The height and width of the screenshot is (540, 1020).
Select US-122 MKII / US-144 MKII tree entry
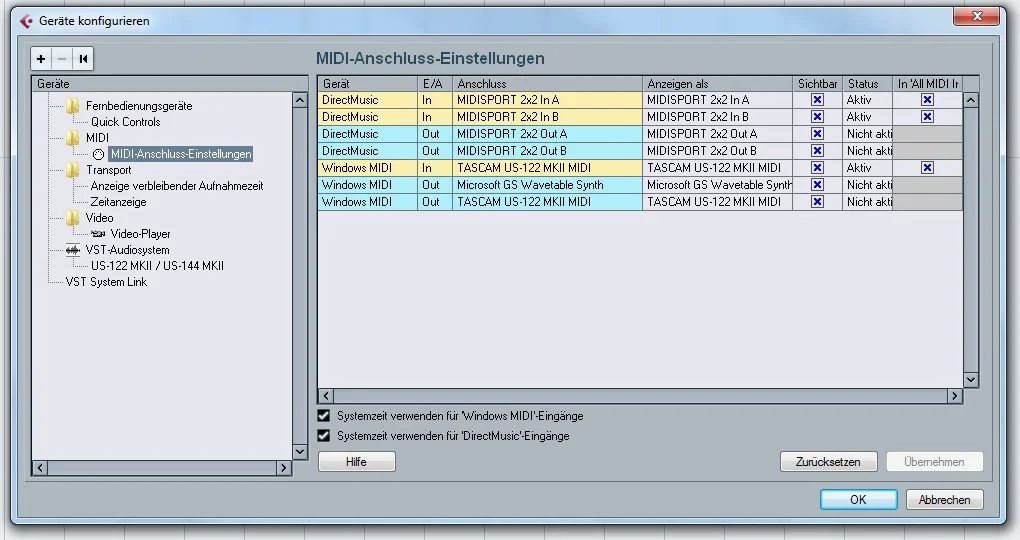point(157,265)
